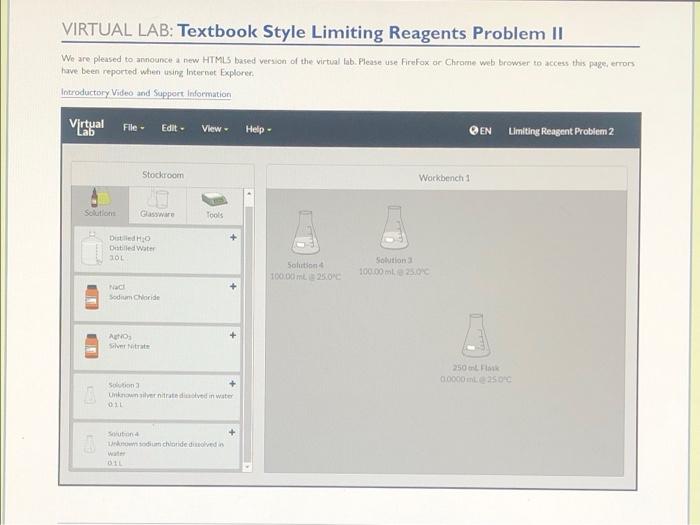Add Sodium Chloride with its plus button
700x525 pixels.
point(233,286)
